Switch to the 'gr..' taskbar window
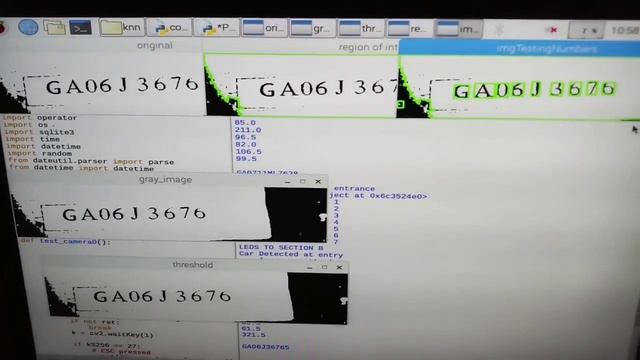Viewport: 640px width, 360px height. (x=312, y=29)
